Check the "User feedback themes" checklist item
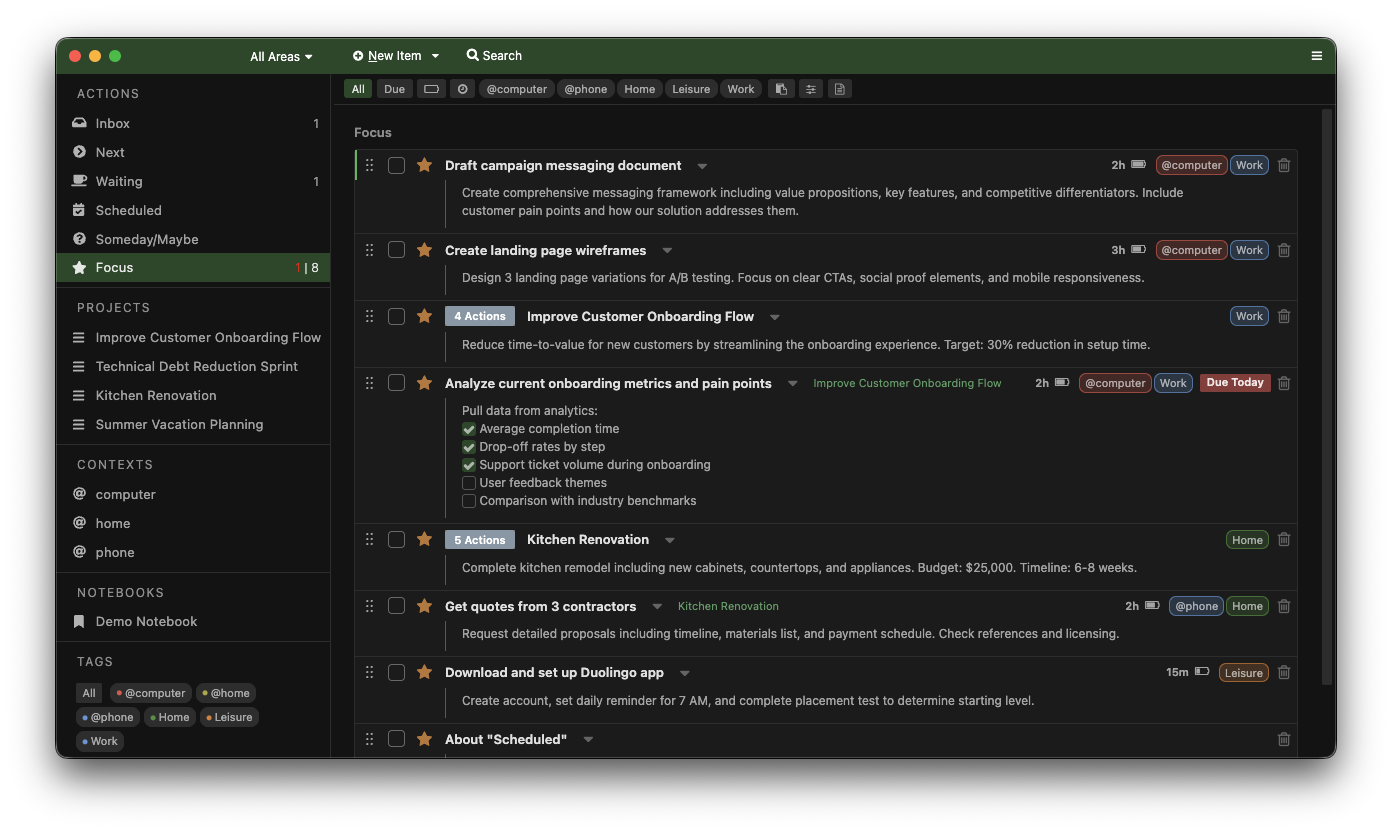The height and width of the screenshot is (832, 1392). [469, 482]
